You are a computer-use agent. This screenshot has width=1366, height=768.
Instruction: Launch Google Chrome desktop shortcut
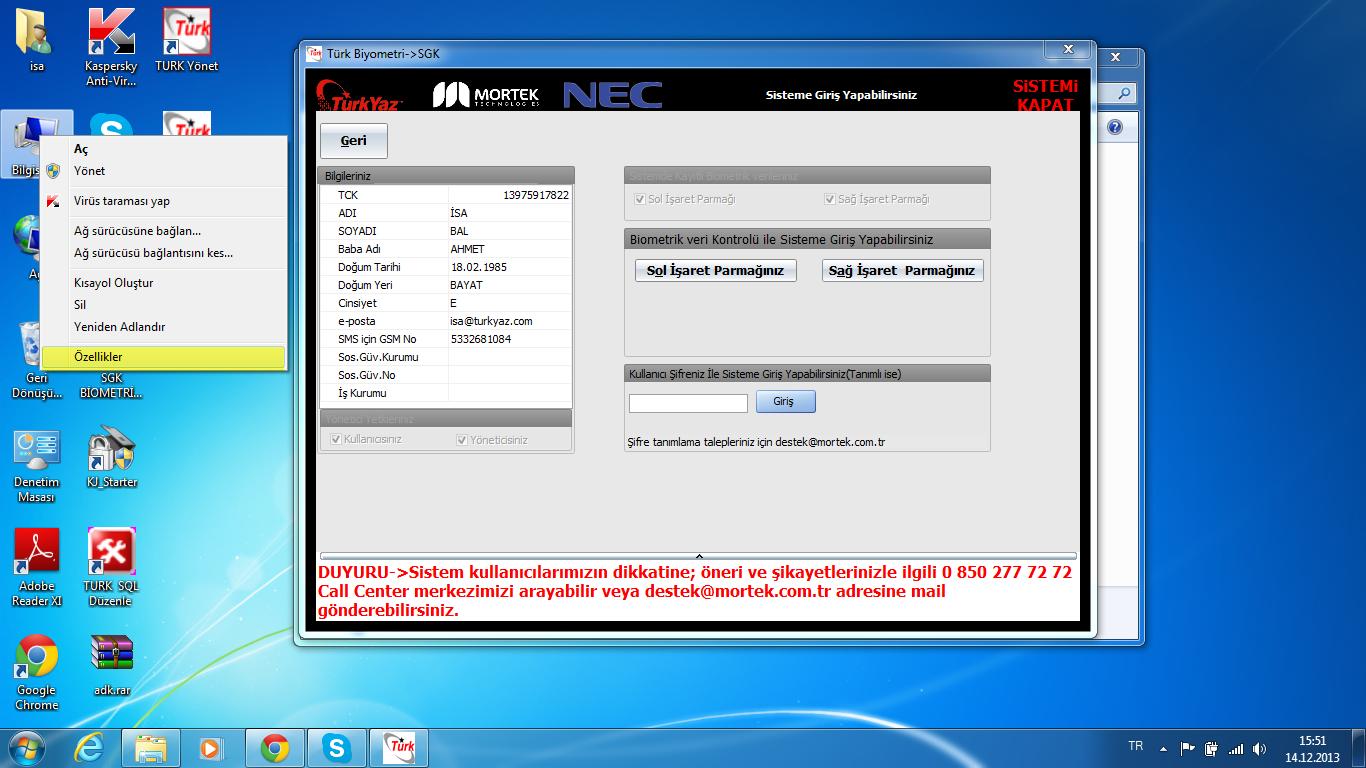[x=36, y=672]
